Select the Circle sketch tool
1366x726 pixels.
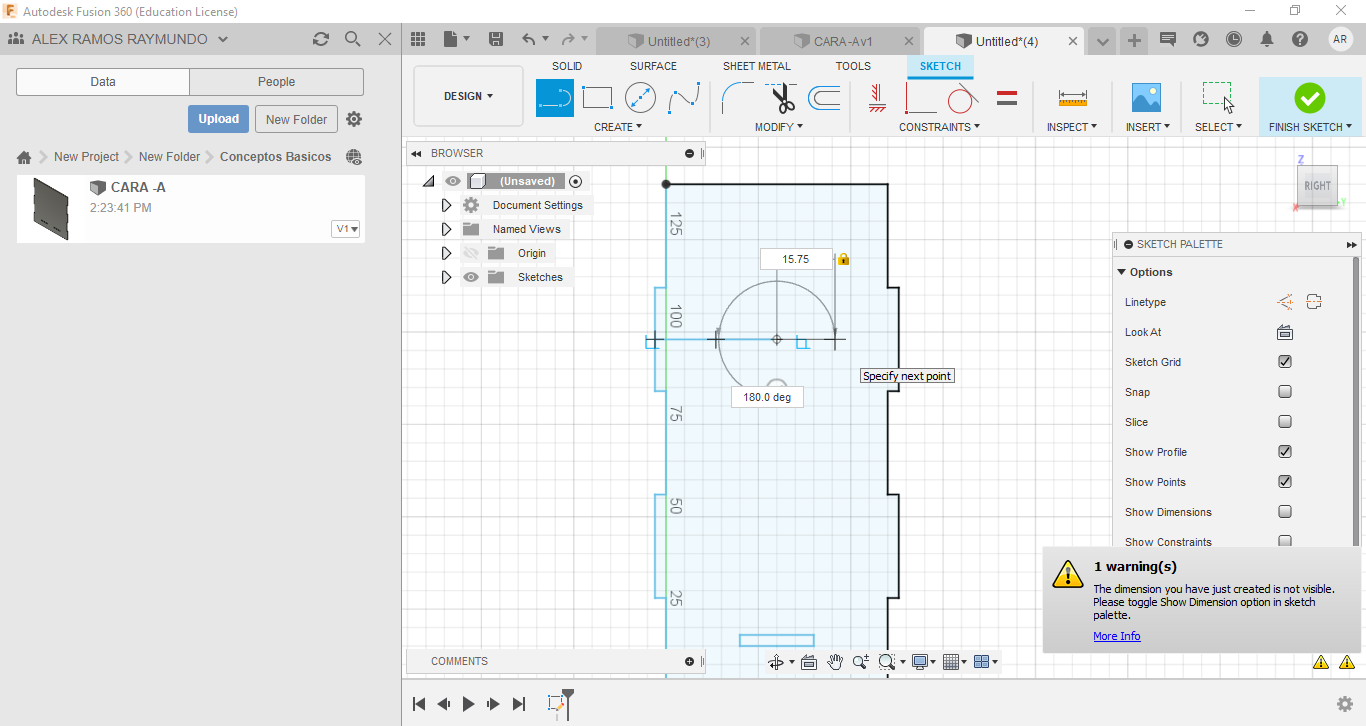(x=640, y=98)
